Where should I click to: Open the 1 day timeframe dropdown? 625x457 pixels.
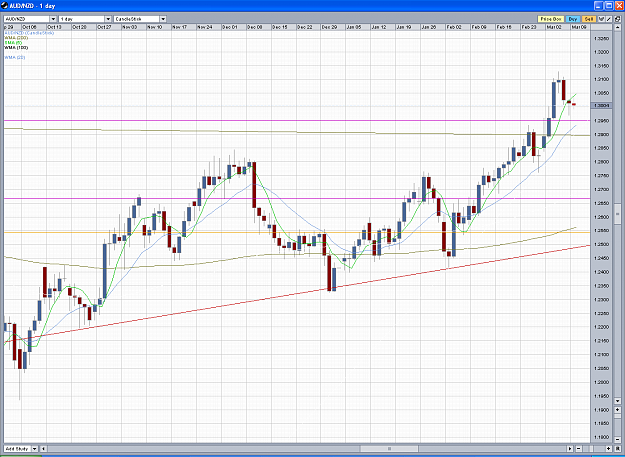[x=108, y=19]
